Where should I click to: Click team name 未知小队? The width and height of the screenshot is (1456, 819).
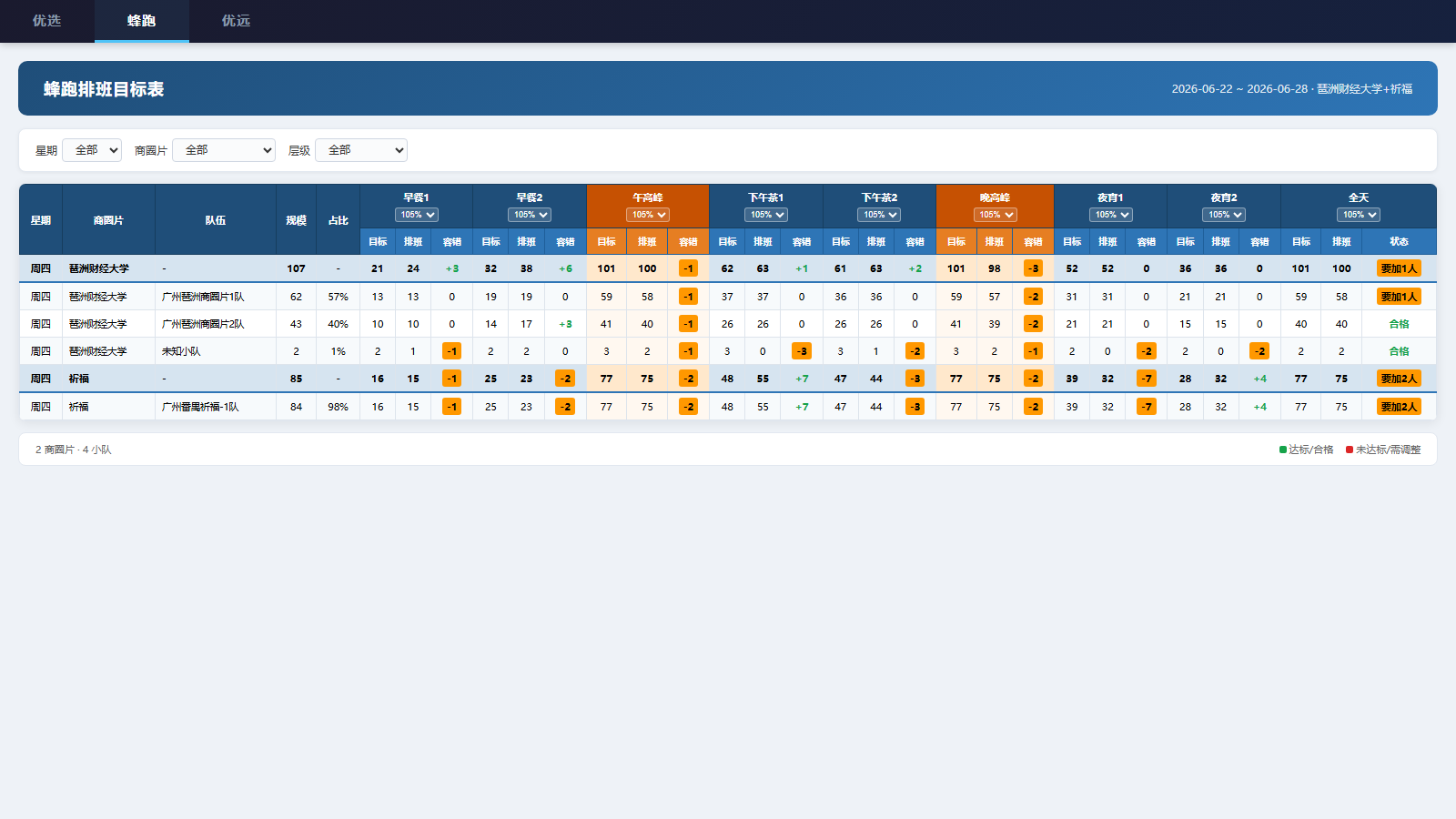pyautogui.click(x=181, y=351)
